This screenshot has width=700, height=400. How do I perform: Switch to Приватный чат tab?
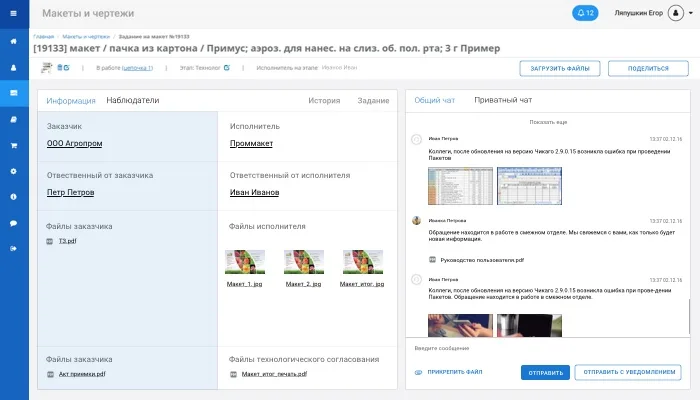(x=503, y=100)
